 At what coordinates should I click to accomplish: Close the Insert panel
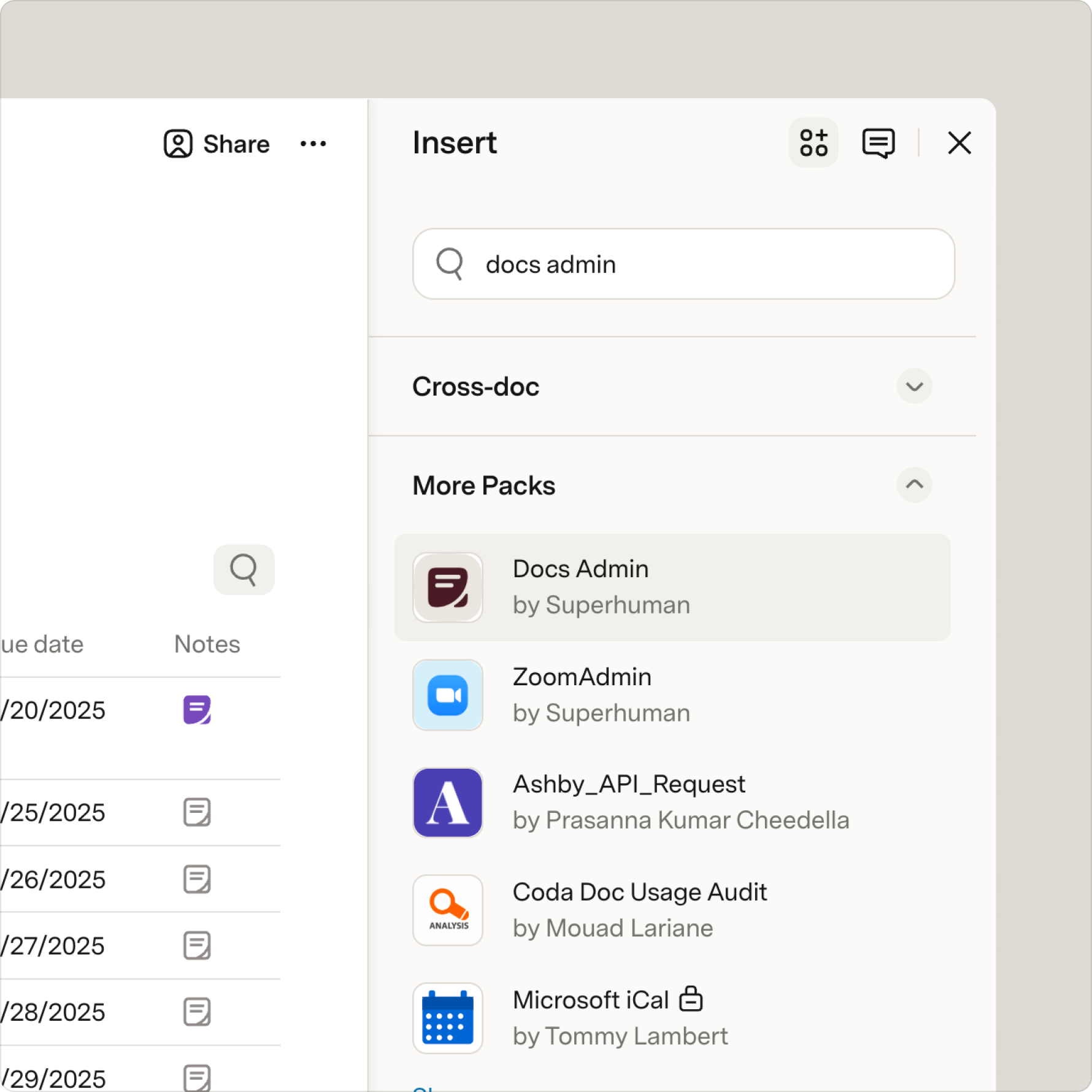tap(959, 143)
